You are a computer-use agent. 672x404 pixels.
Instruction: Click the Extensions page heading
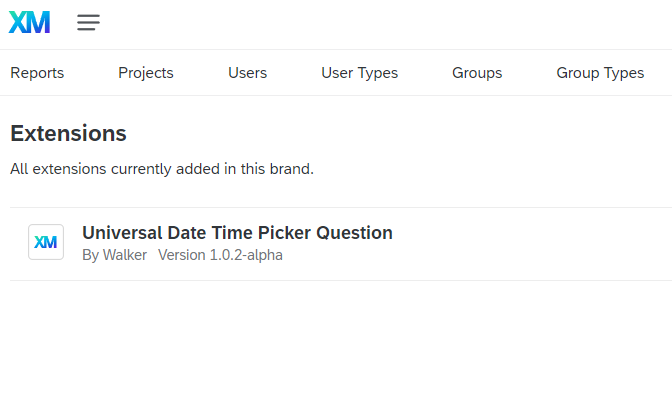68,133
